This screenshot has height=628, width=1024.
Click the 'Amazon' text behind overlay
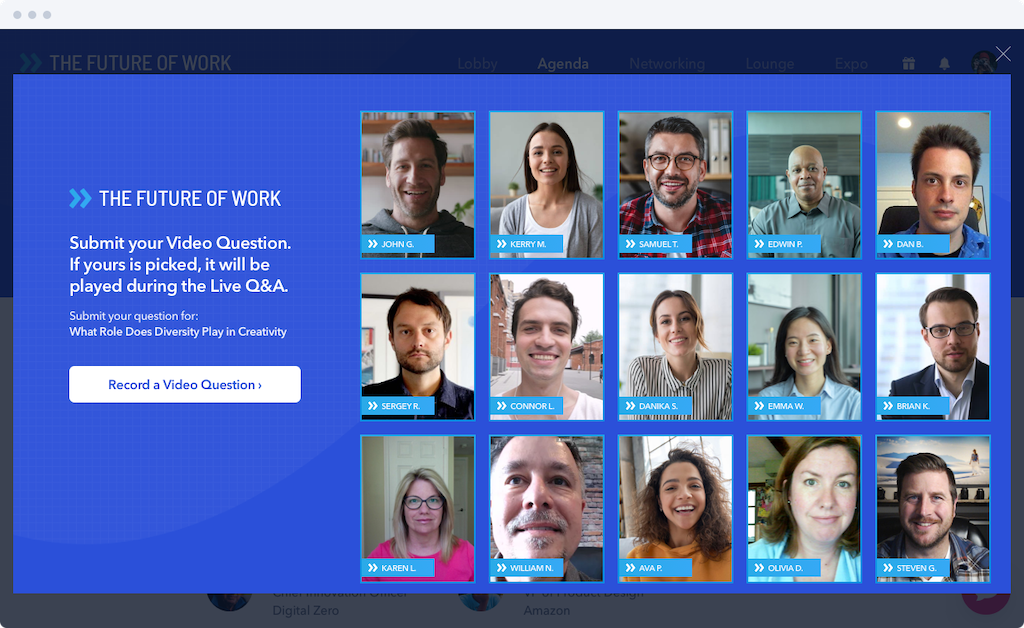pos(547,610)
